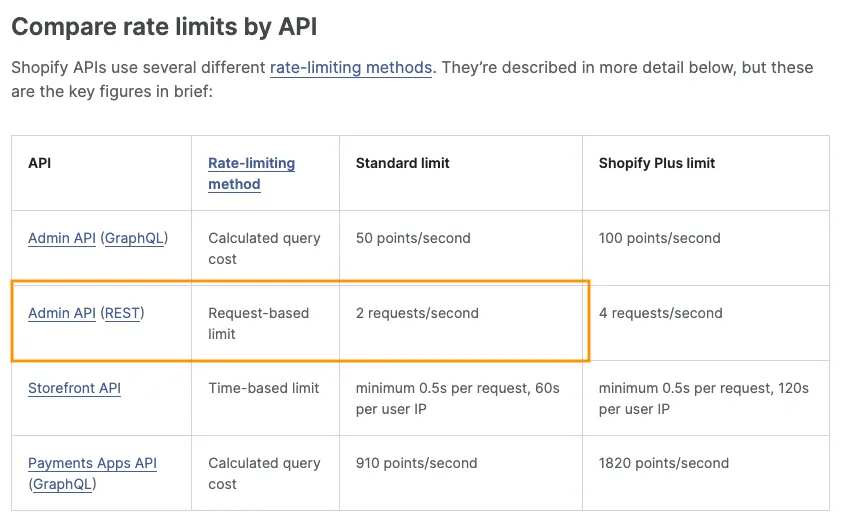Select 'Calculated query cost' in Admin GraphQL row

point(265,248)
